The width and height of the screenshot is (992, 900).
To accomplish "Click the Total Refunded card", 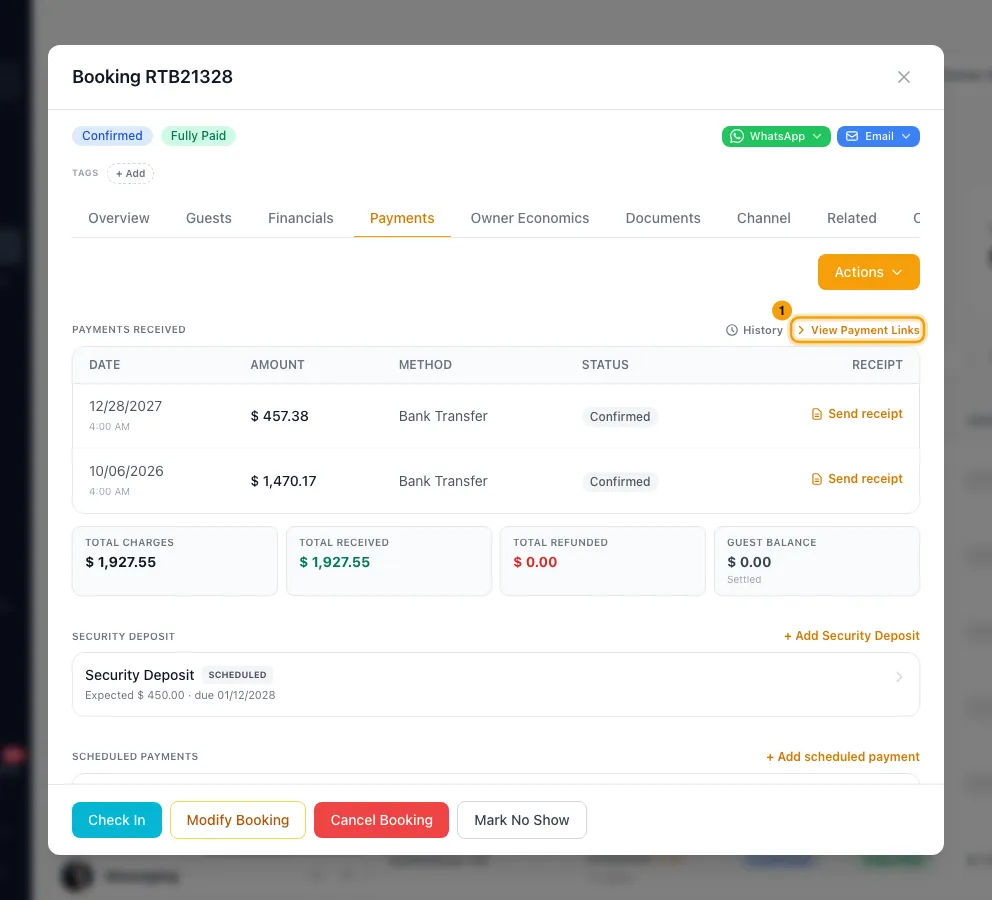I will coord(602,561).
